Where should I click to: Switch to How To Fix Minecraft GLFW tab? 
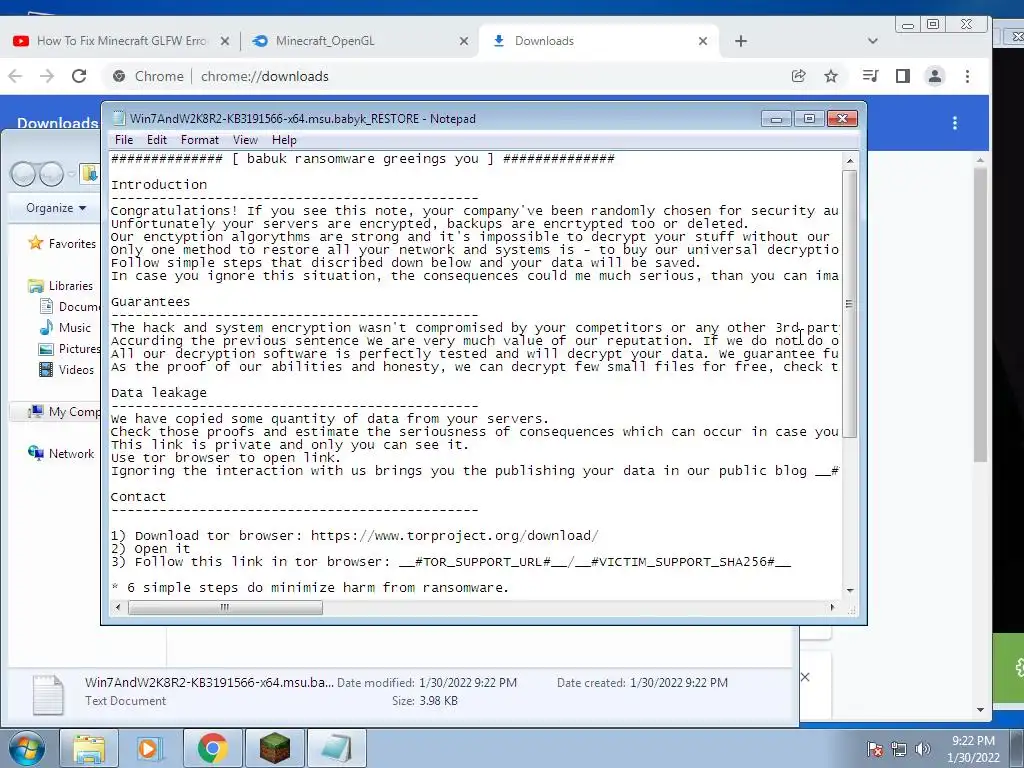pyautogui.click(x=121, y=40)
